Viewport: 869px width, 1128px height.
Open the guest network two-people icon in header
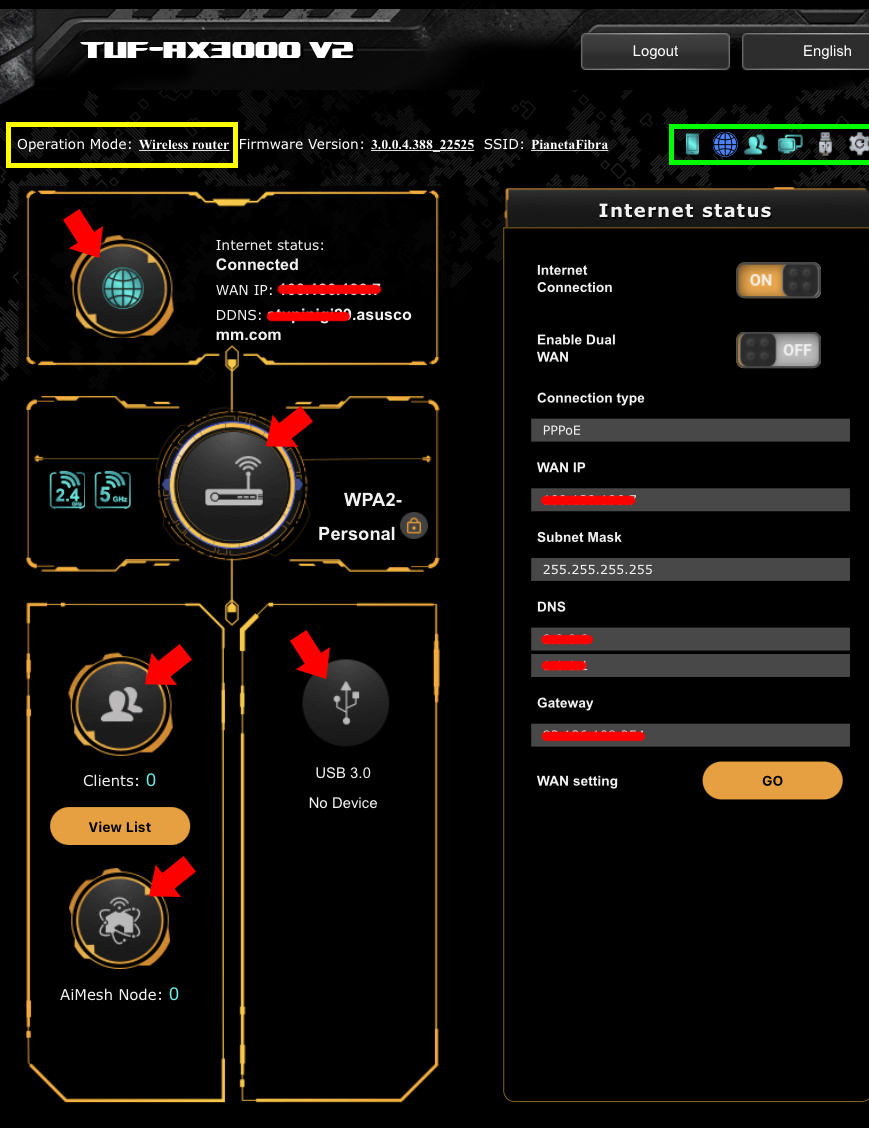tap(755, 145)
